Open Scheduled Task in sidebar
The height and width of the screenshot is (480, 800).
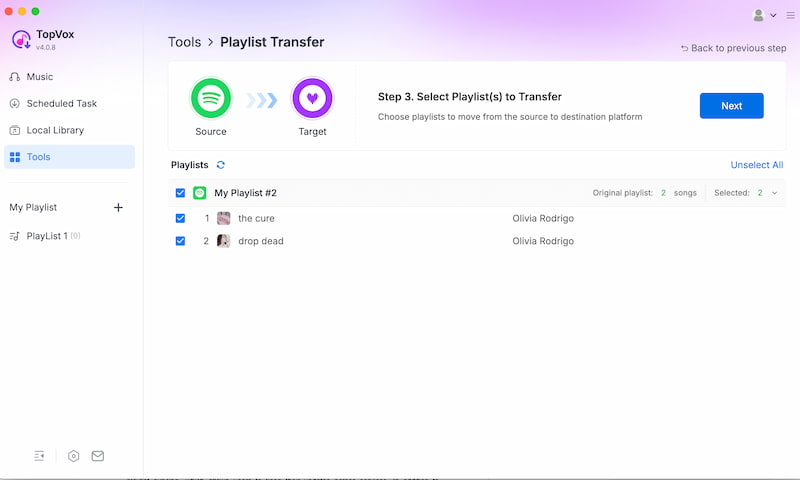pyautogui.click(x=69, y=104)
